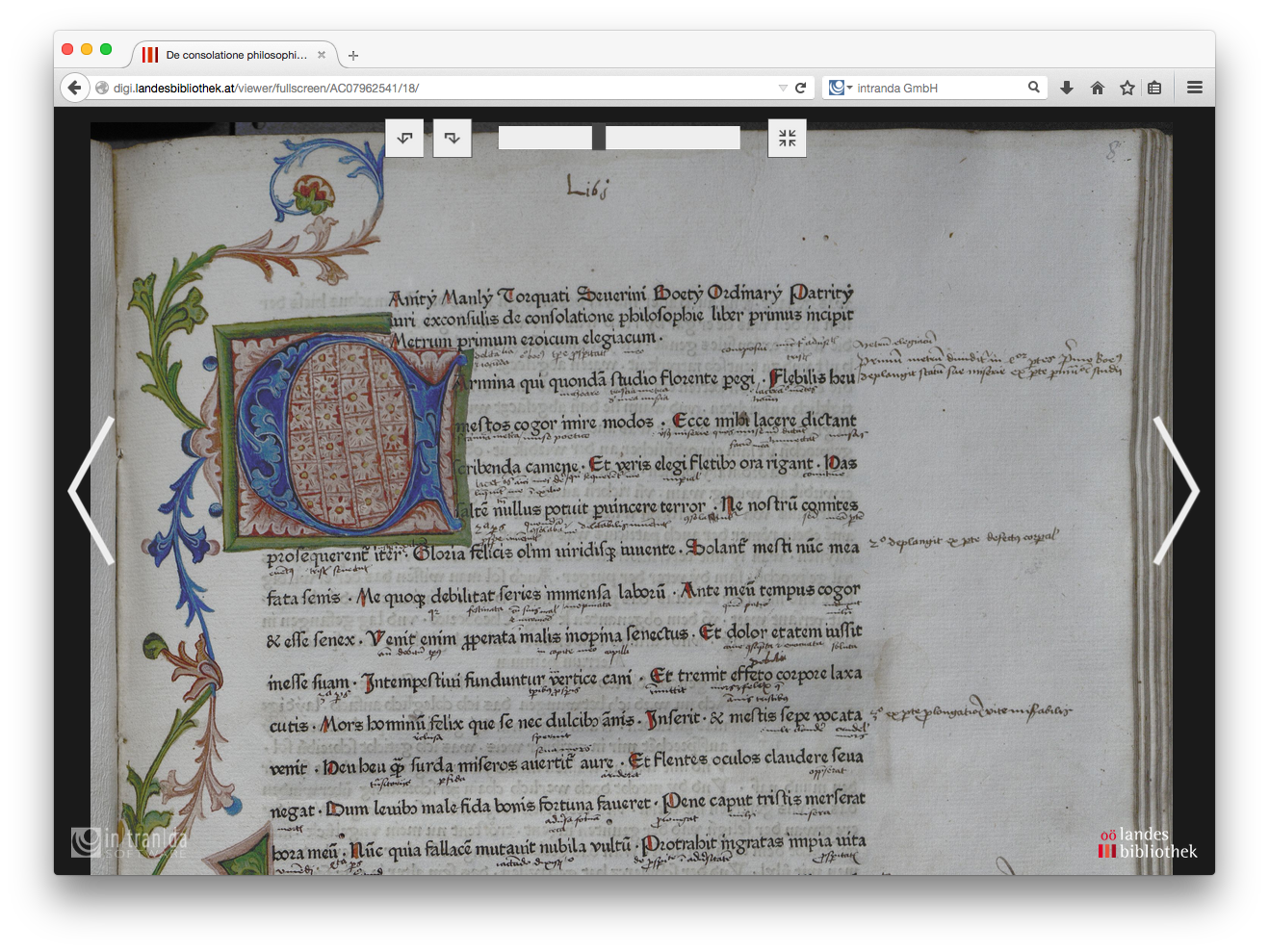Click the browser back button
Screen dimensions: 1269x952
point(75,88)
